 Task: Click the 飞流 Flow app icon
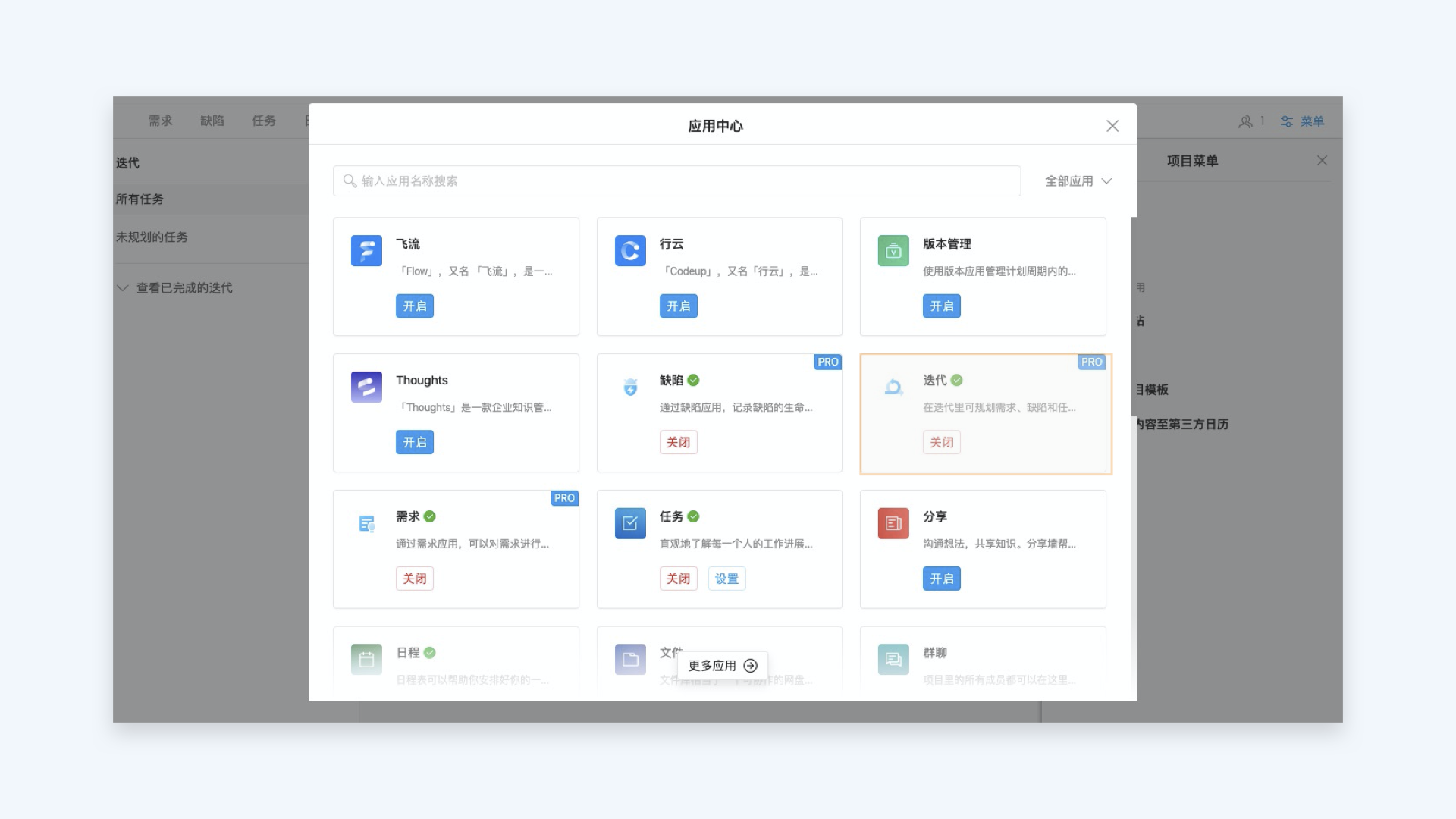click(366, 250)
